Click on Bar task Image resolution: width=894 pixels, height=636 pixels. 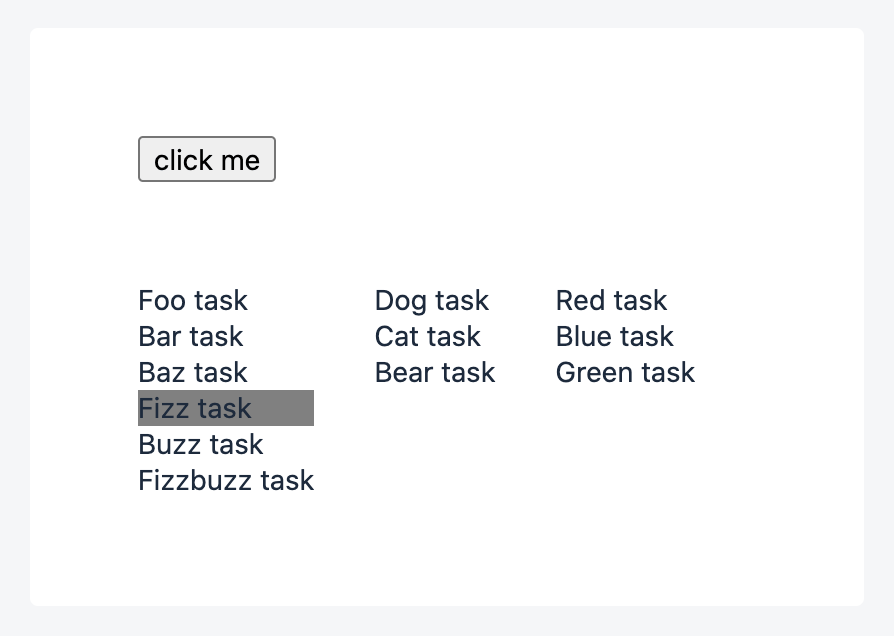(x=191, y=336)
